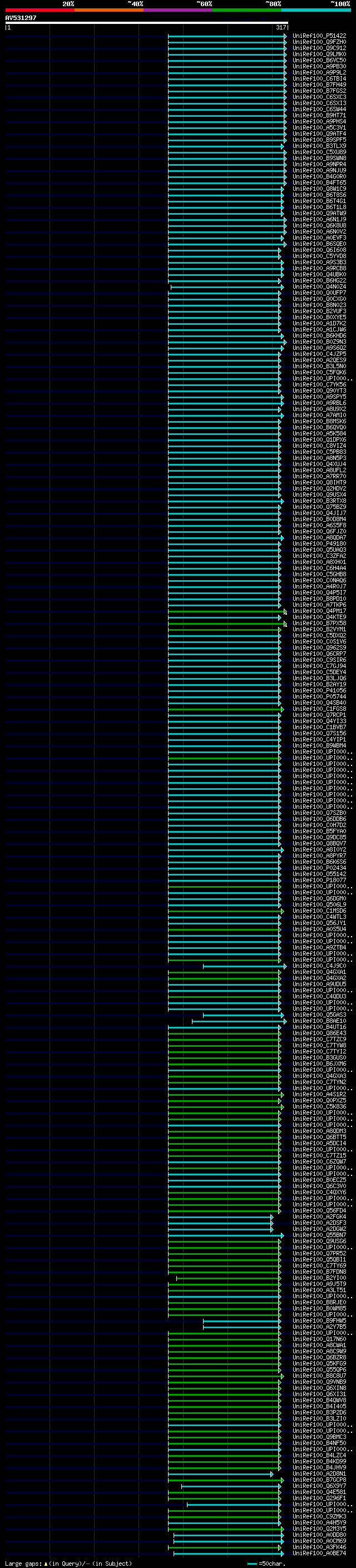This screenshot has width=356, height=1568.
Task: Select label UniRef100_C4J9C0
Action: 319,966
